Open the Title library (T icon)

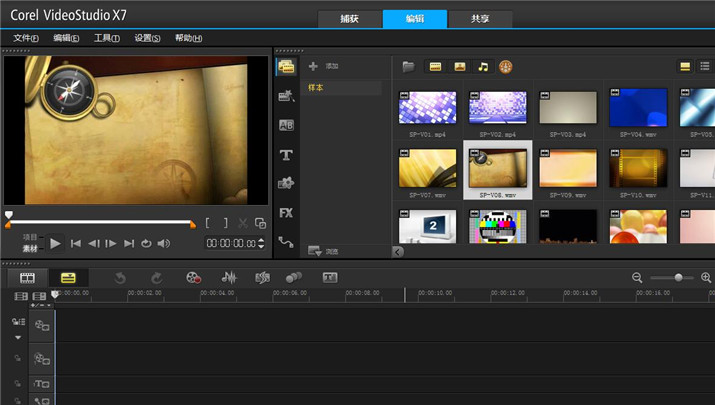point(286,155)
